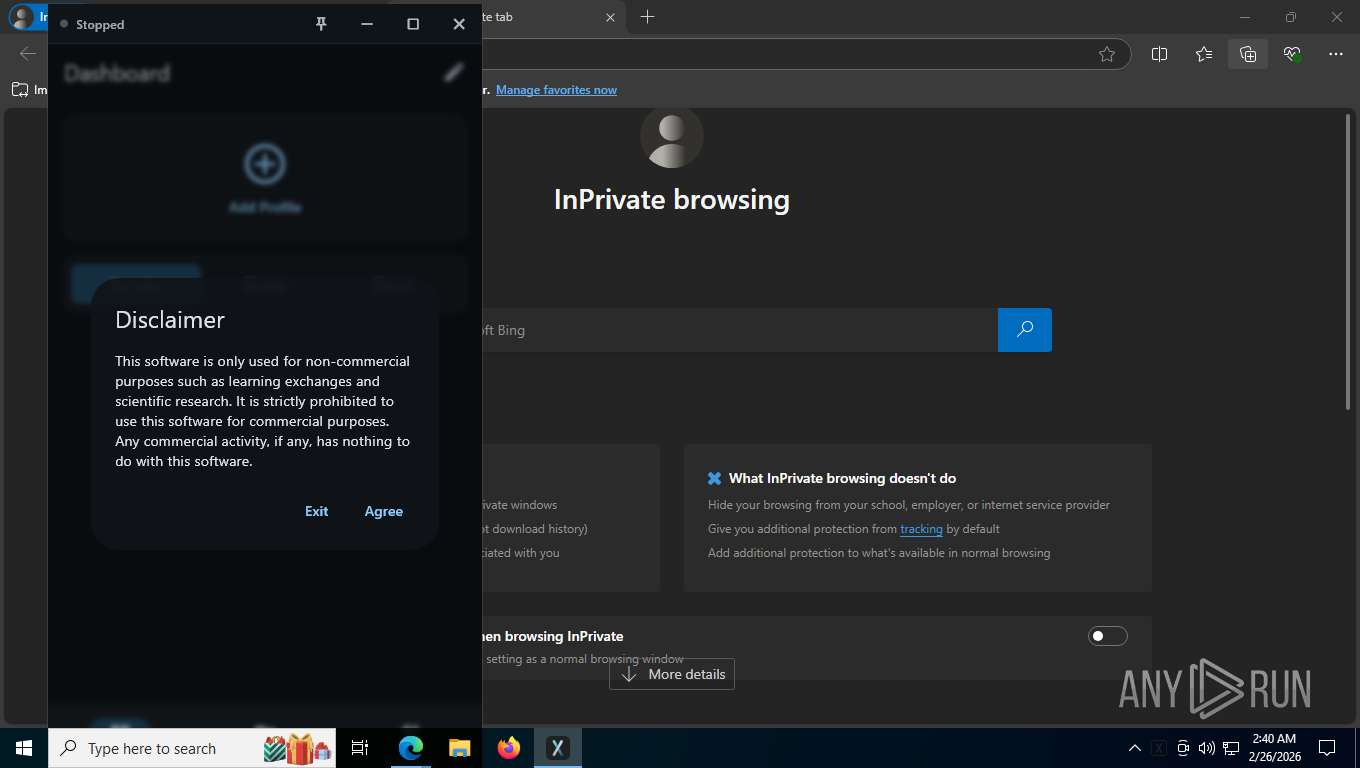Open Edge split screen view
The image size is (1360, 768).
pos(1160,54)
